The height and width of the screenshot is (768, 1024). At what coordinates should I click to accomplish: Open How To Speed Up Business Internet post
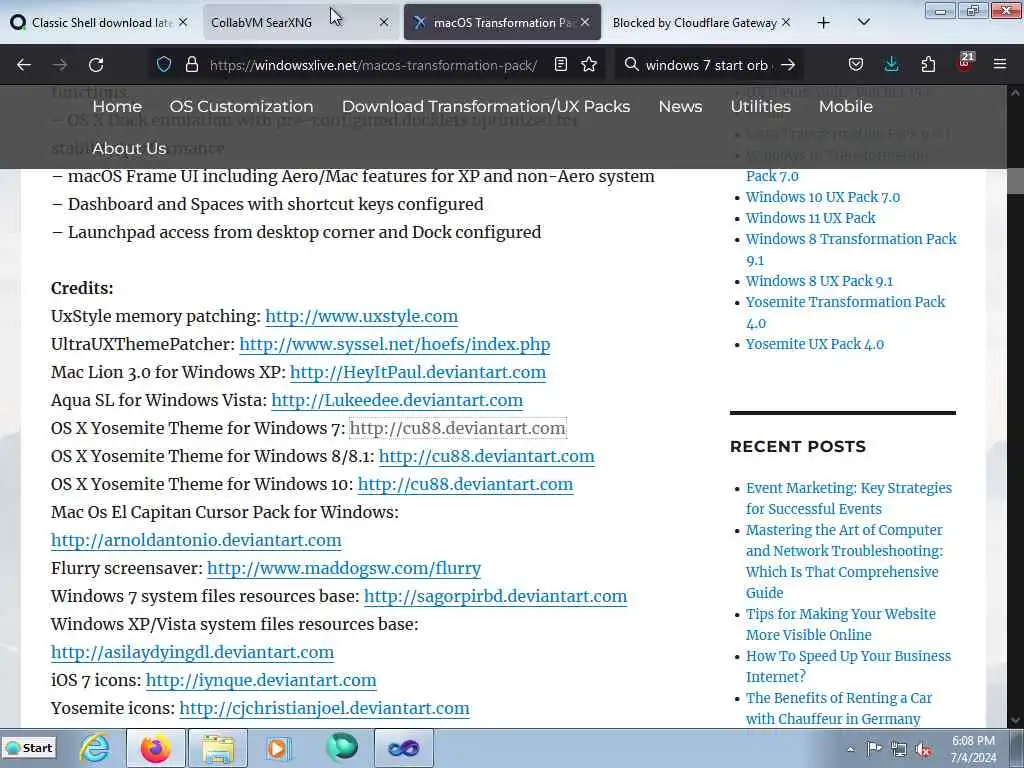pyautogui.click(x=848, y=666)
